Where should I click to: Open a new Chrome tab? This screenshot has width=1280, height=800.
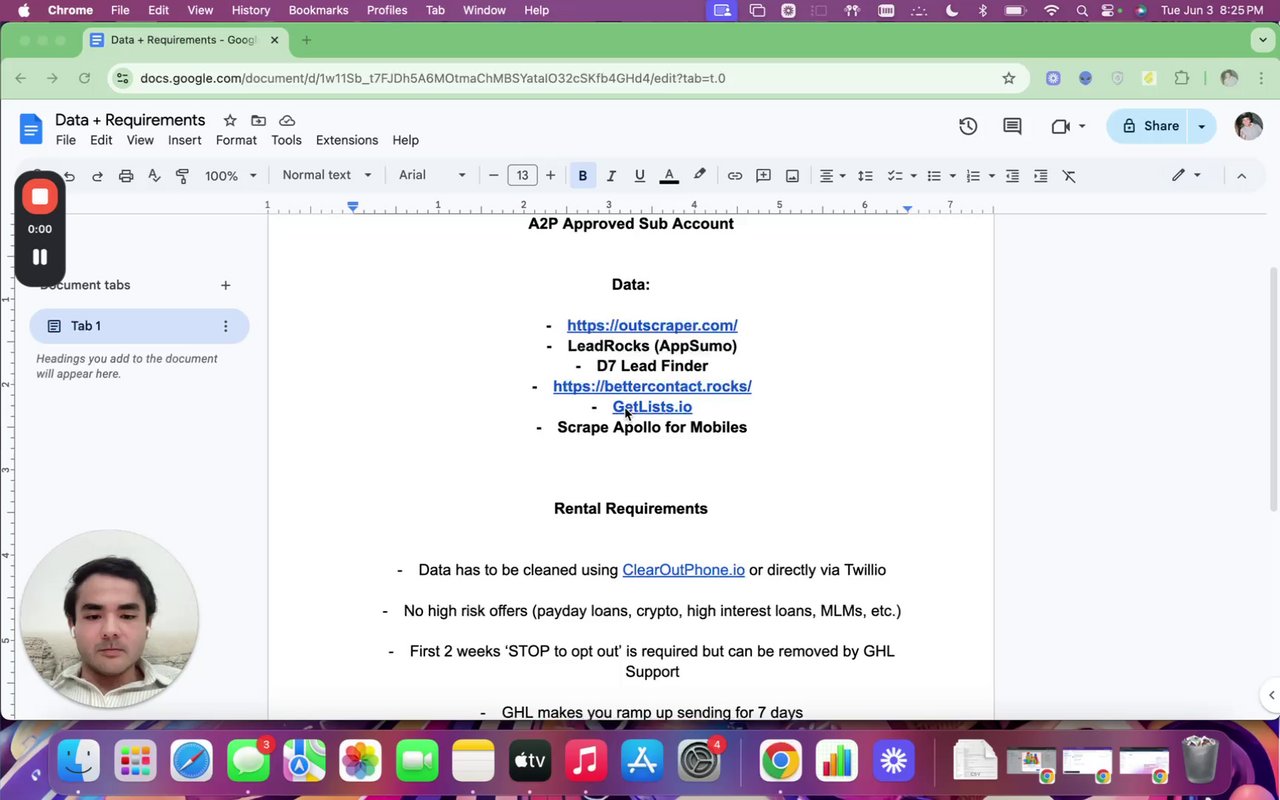306,40
